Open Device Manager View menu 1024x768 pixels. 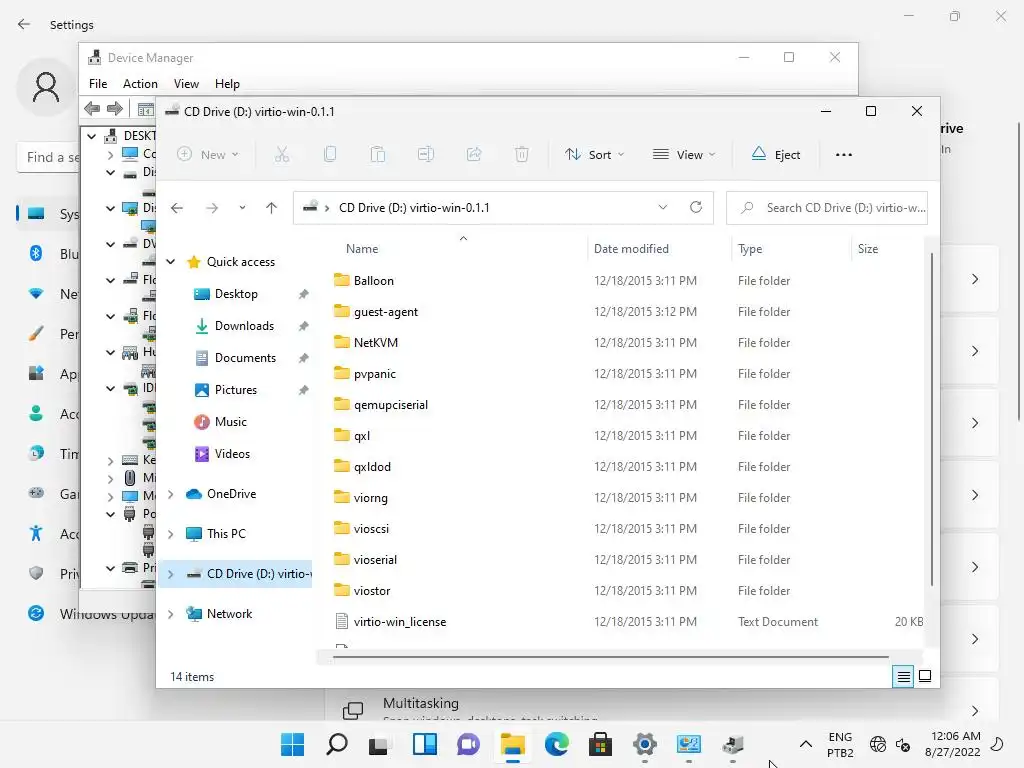(186, 84)
